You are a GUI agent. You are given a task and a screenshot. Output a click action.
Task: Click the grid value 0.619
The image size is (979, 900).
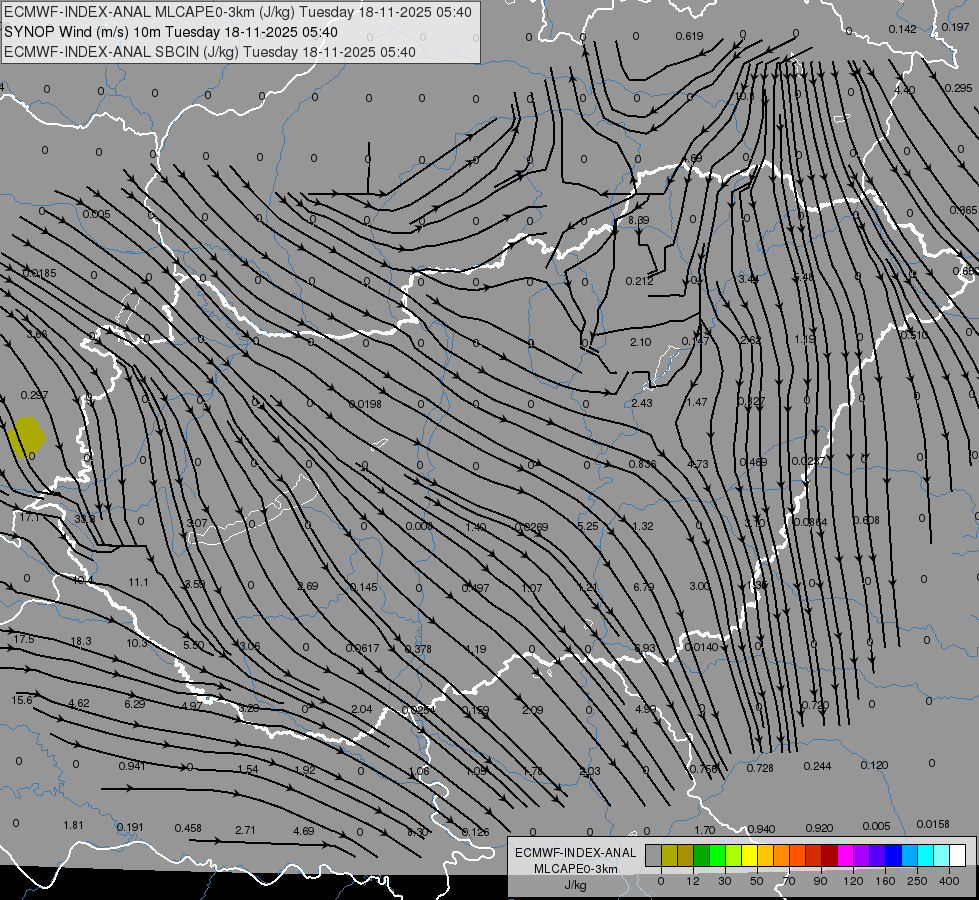[689, 36]
